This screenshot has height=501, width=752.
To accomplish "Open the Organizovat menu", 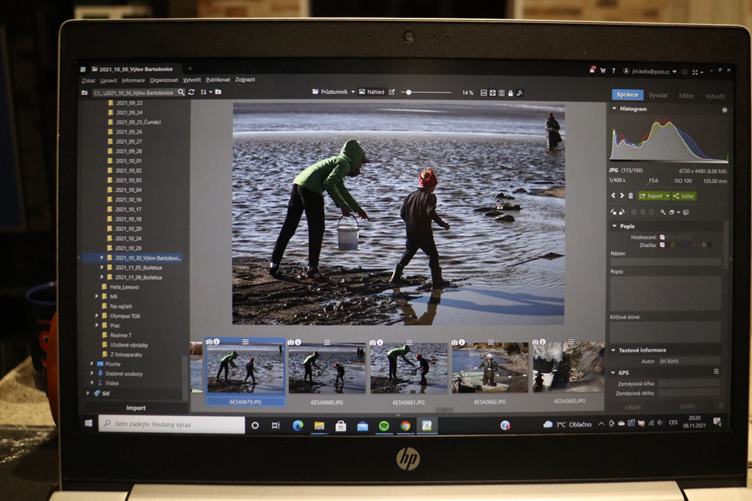I will pos(164,81).
